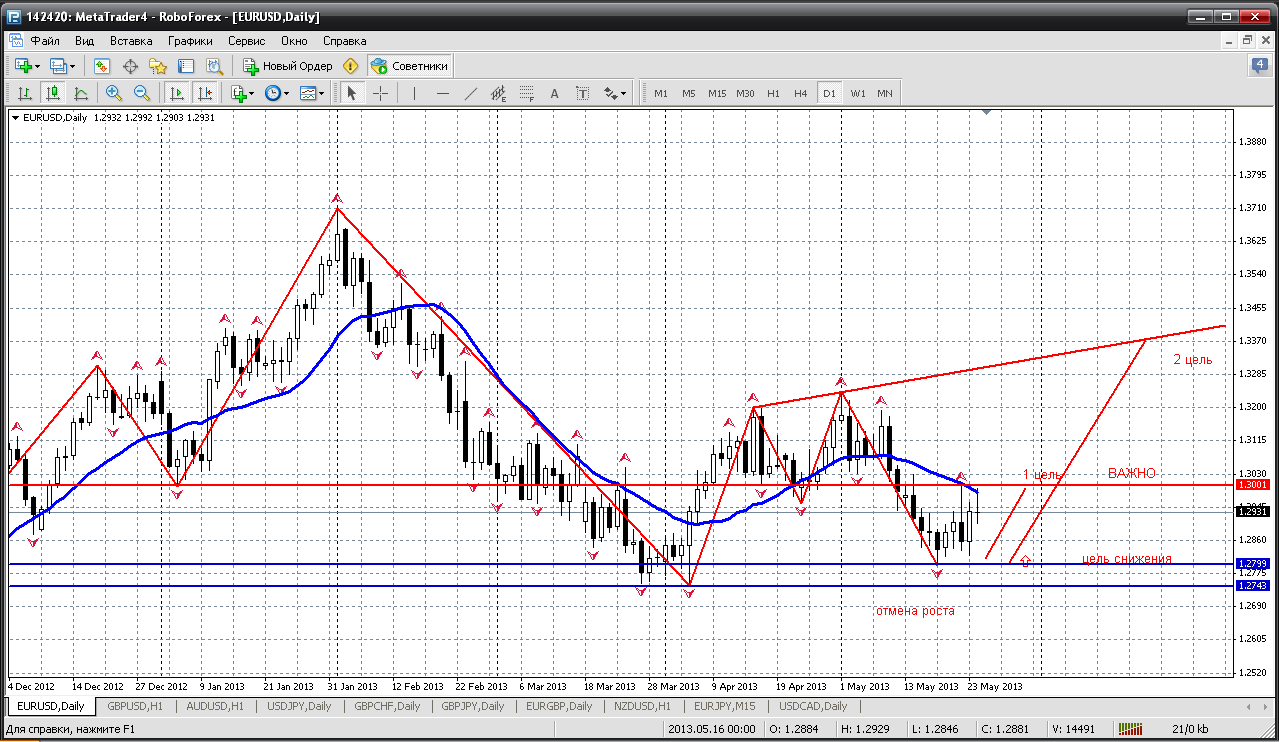The height and width of the screenshot is (742, 1279).
Task: Show the Terminal panel icon
Action: [186, 66]
